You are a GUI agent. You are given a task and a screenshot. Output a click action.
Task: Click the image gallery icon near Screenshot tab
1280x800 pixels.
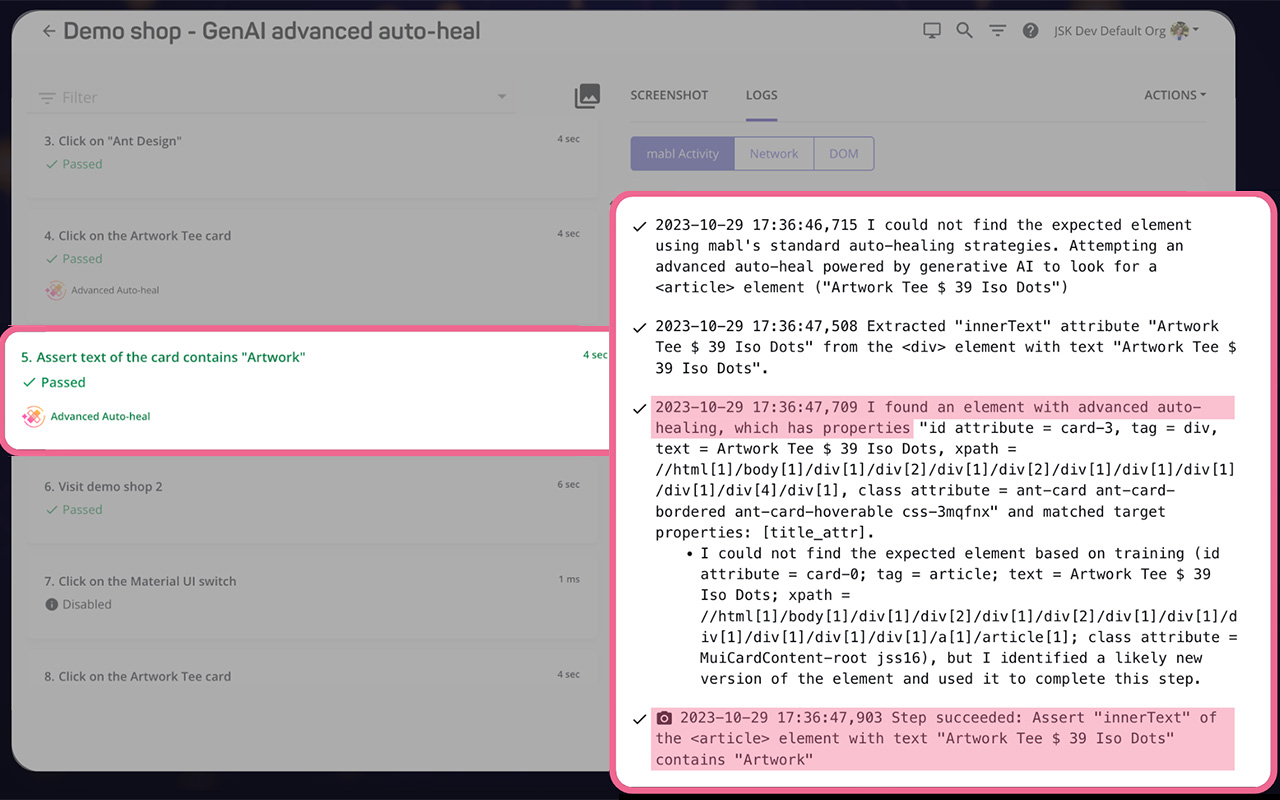coord(587,96)
